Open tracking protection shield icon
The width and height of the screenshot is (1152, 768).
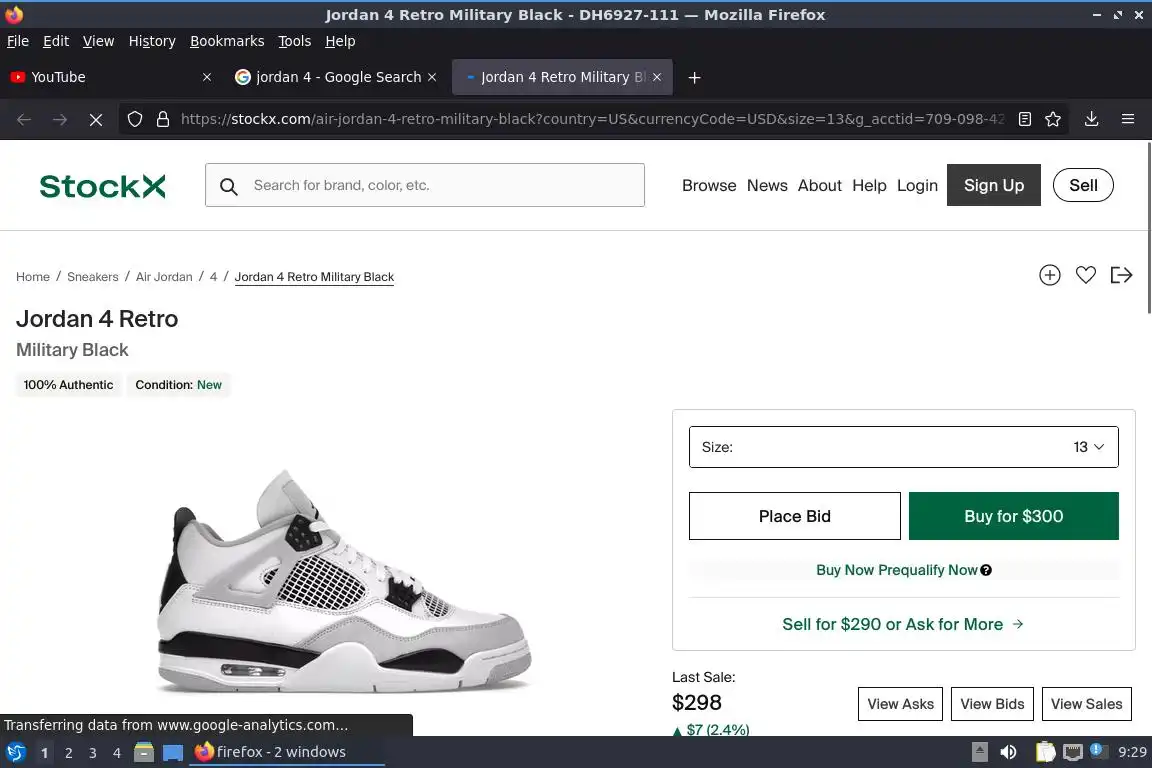tap(134, 119)
